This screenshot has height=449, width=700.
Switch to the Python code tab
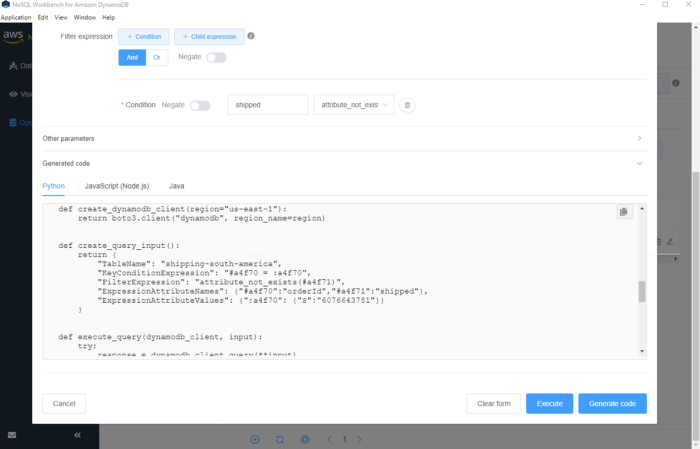[x=54, y=186]
